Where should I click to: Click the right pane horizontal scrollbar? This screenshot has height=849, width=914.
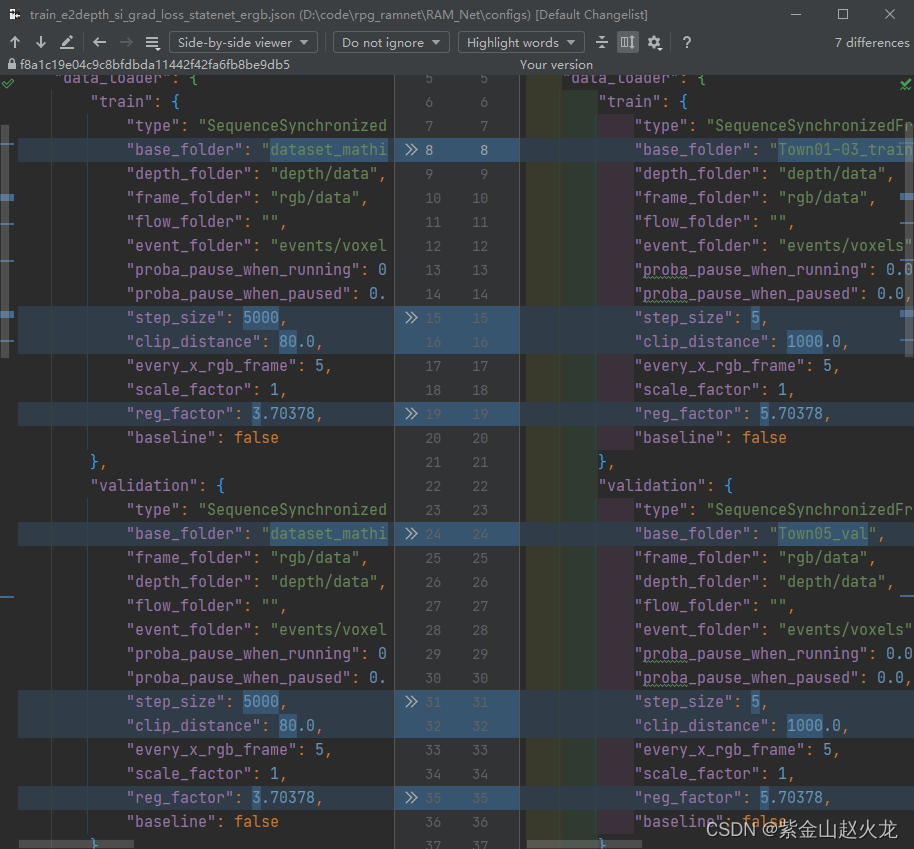pyautogui.click(x=584, y=844)
